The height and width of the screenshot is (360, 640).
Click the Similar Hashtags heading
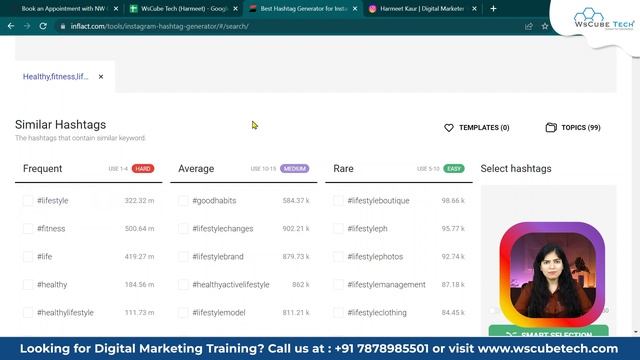tap(60, 124)
